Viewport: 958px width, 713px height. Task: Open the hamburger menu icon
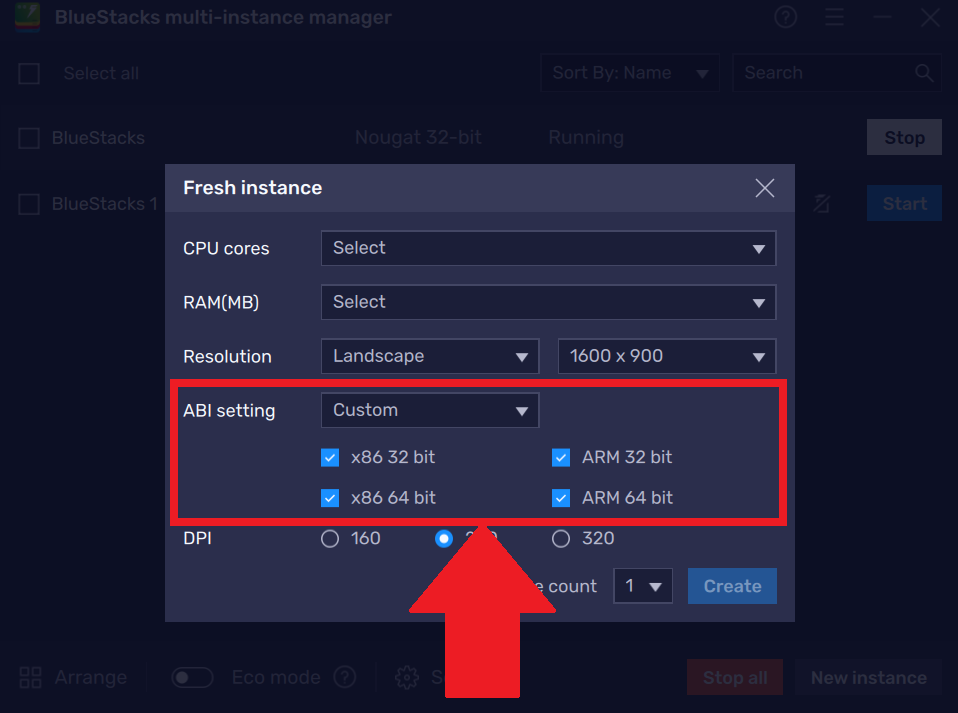point(835,17)
